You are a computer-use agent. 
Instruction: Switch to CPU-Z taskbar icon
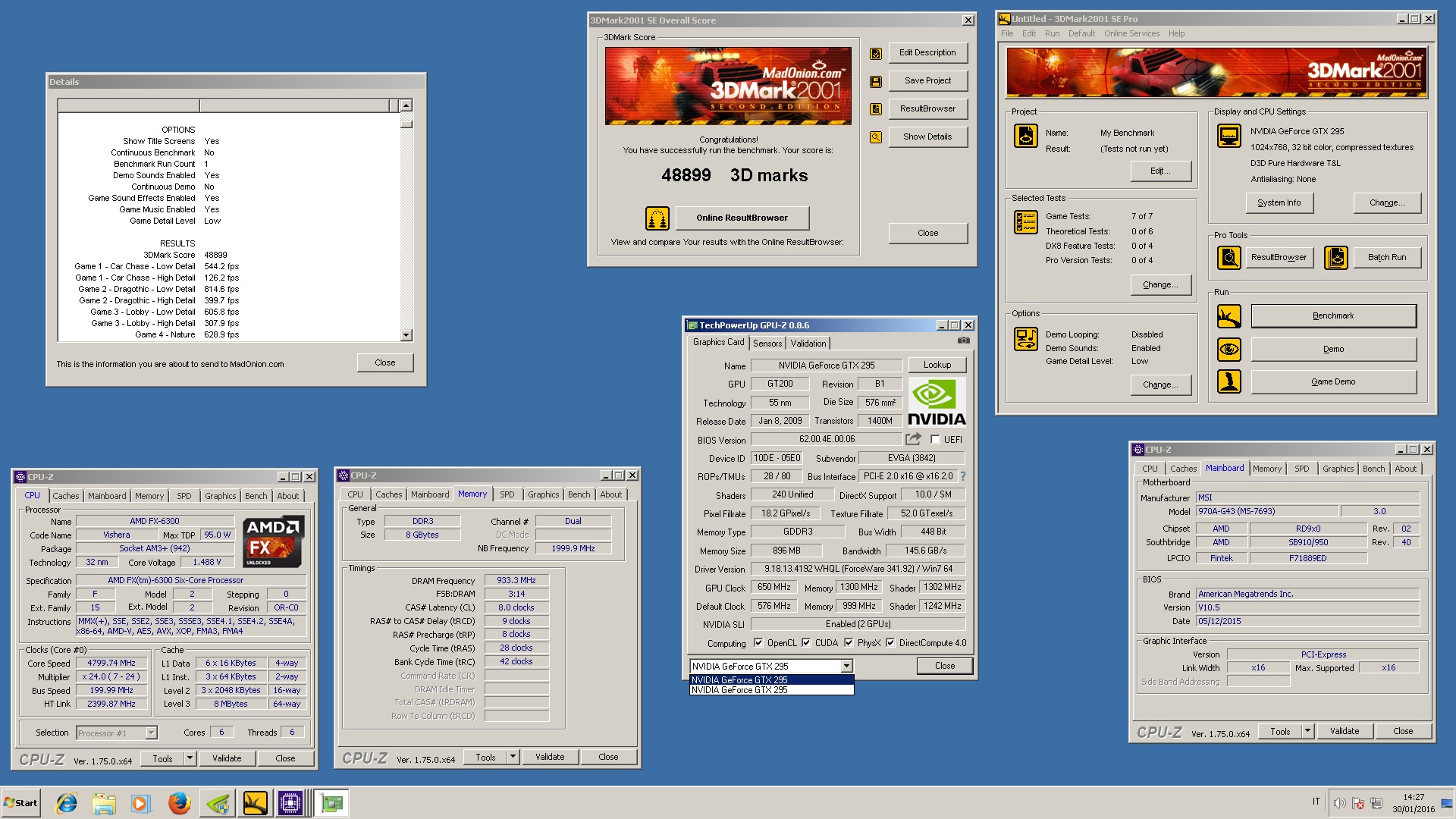(290, 803)
